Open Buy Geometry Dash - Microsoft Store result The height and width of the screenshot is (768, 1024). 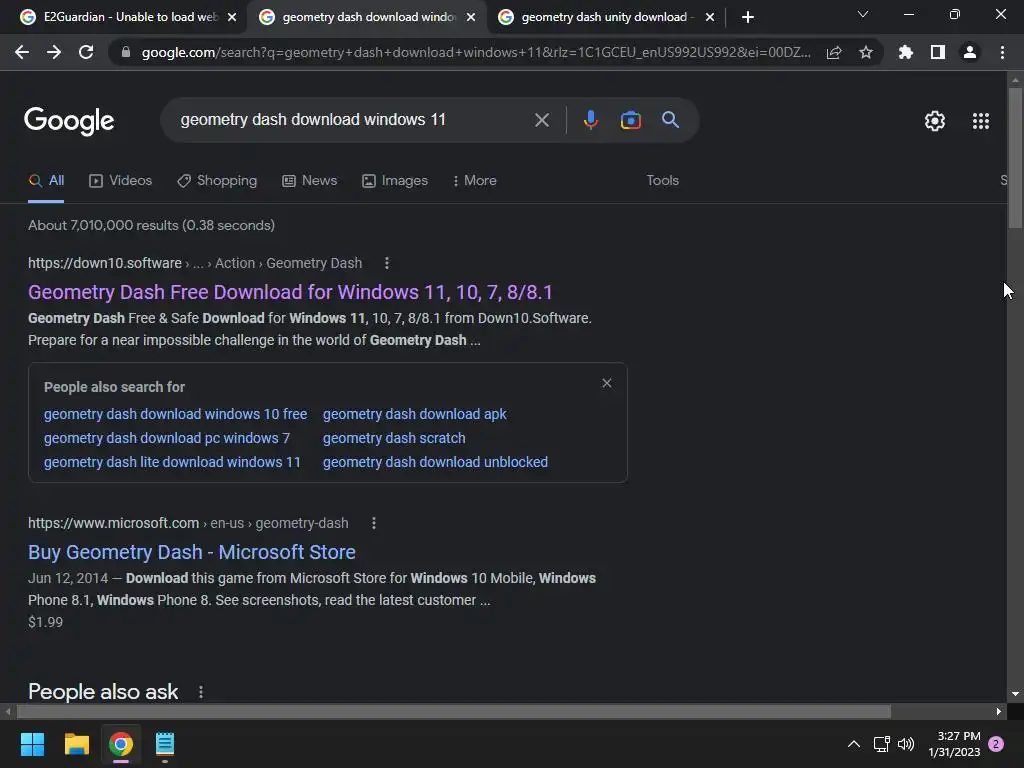[x=192, y=552]
